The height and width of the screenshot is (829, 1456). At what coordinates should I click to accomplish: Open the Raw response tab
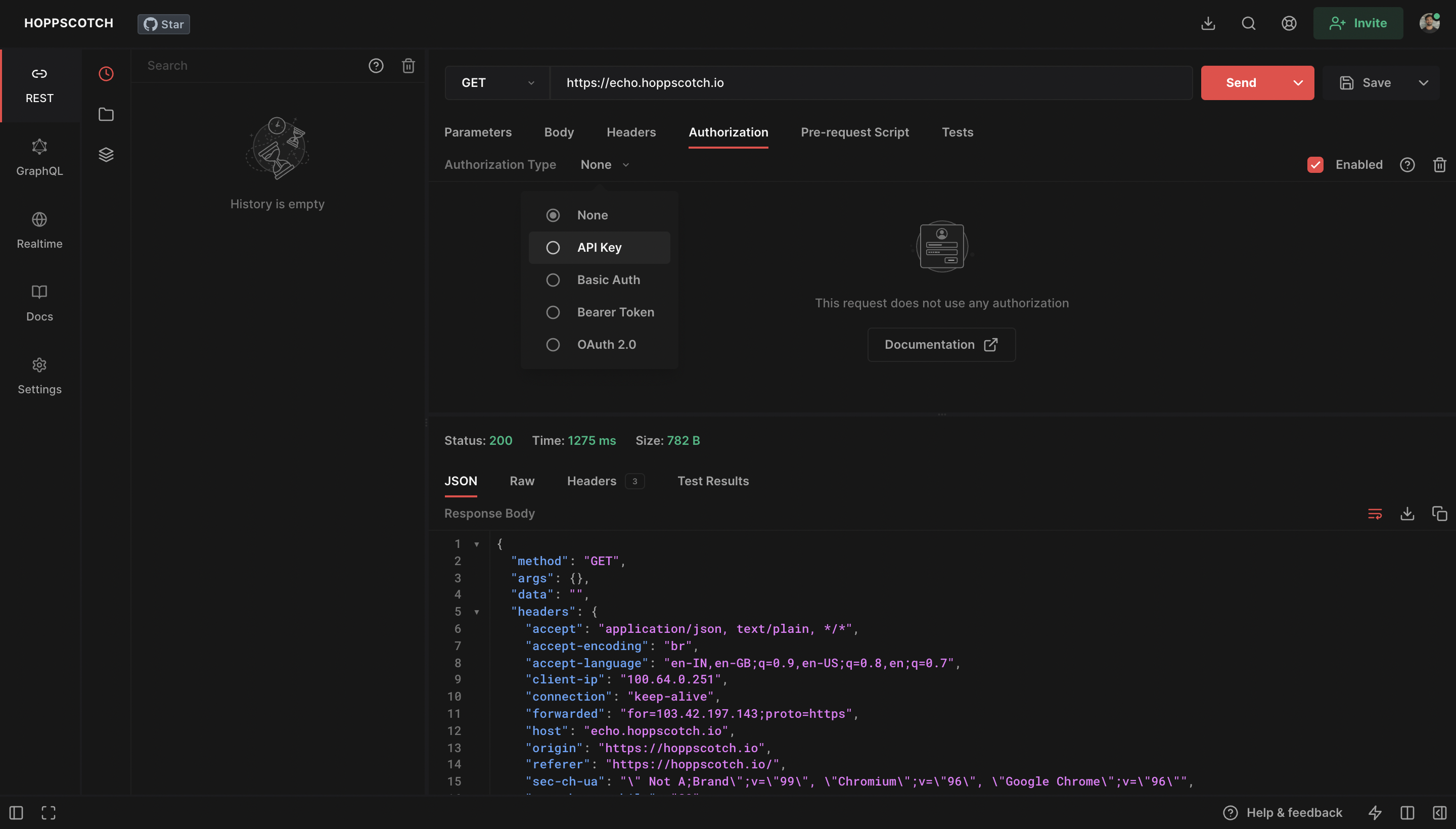pos(522,481)
